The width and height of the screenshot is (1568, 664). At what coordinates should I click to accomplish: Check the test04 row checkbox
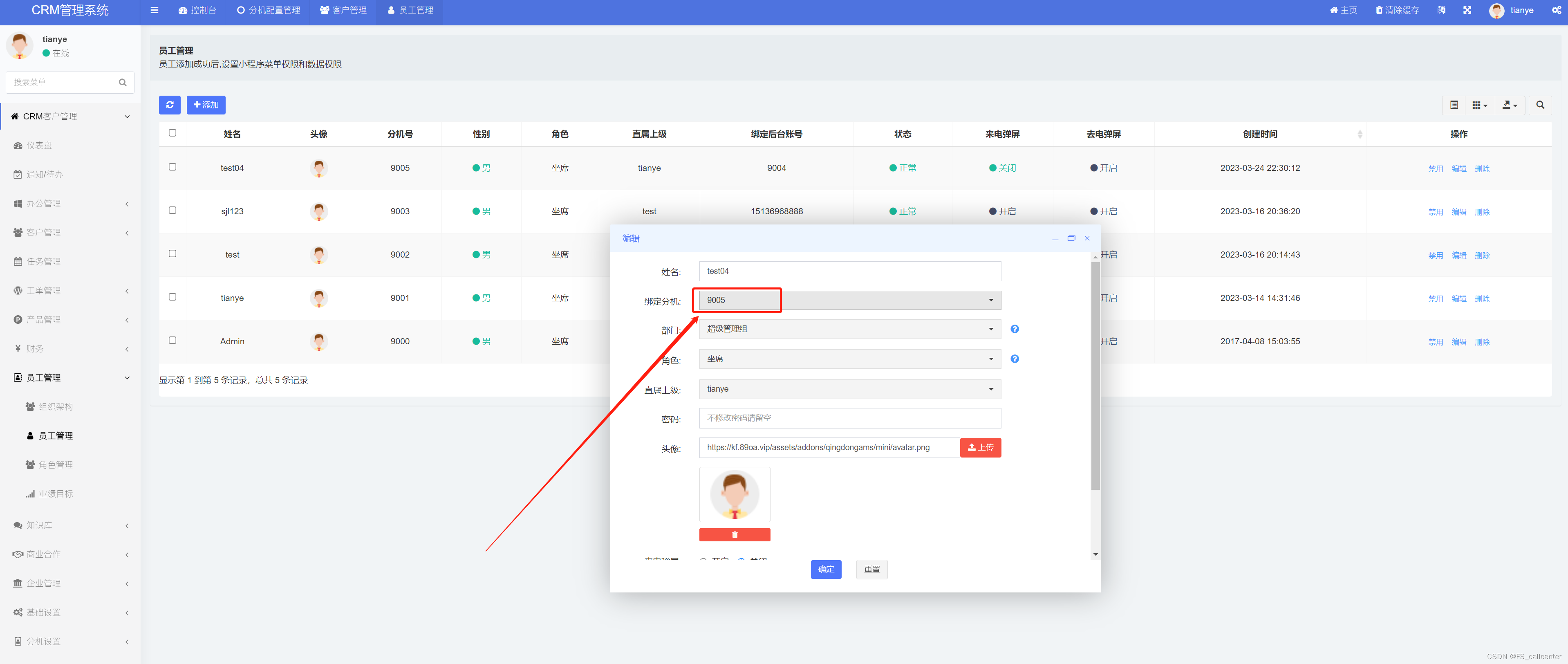click(172, 167)
